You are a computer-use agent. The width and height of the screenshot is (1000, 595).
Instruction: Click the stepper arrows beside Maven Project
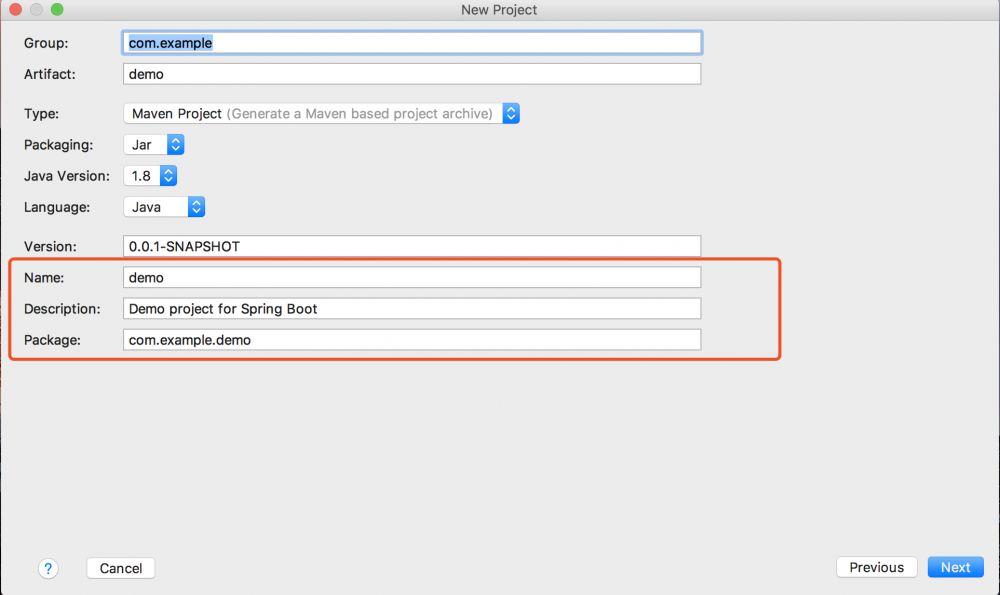point(511,113)
